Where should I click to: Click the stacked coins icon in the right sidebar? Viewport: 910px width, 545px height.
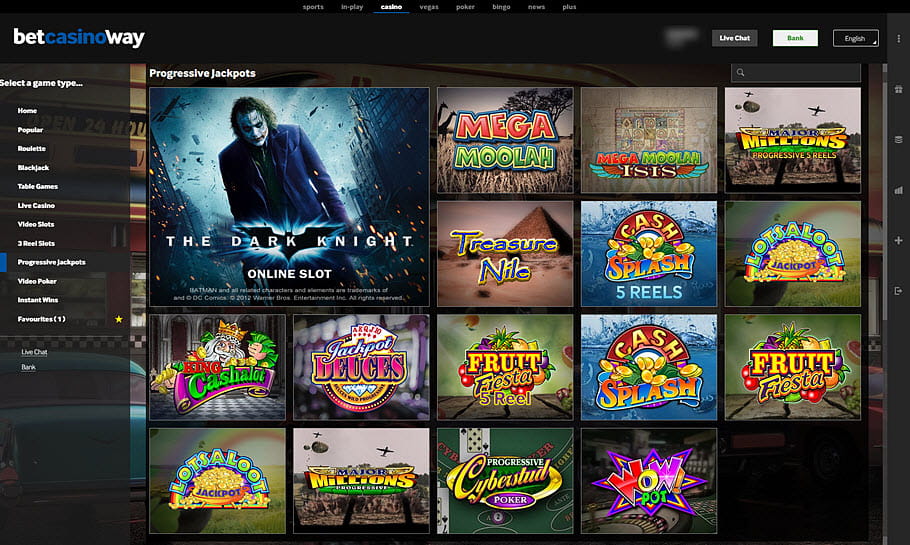898,139
